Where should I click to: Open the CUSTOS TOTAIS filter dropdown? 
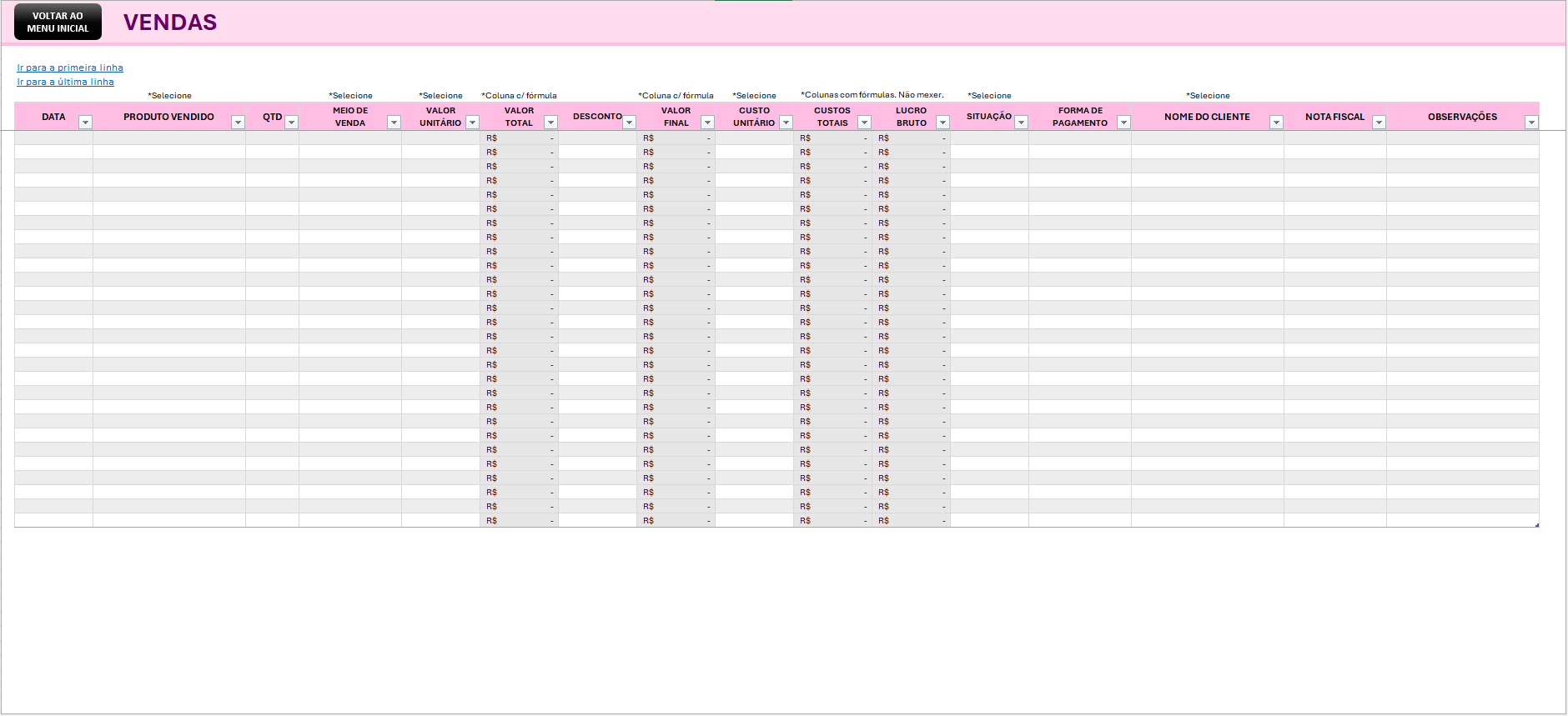click(x=864, y=123)
